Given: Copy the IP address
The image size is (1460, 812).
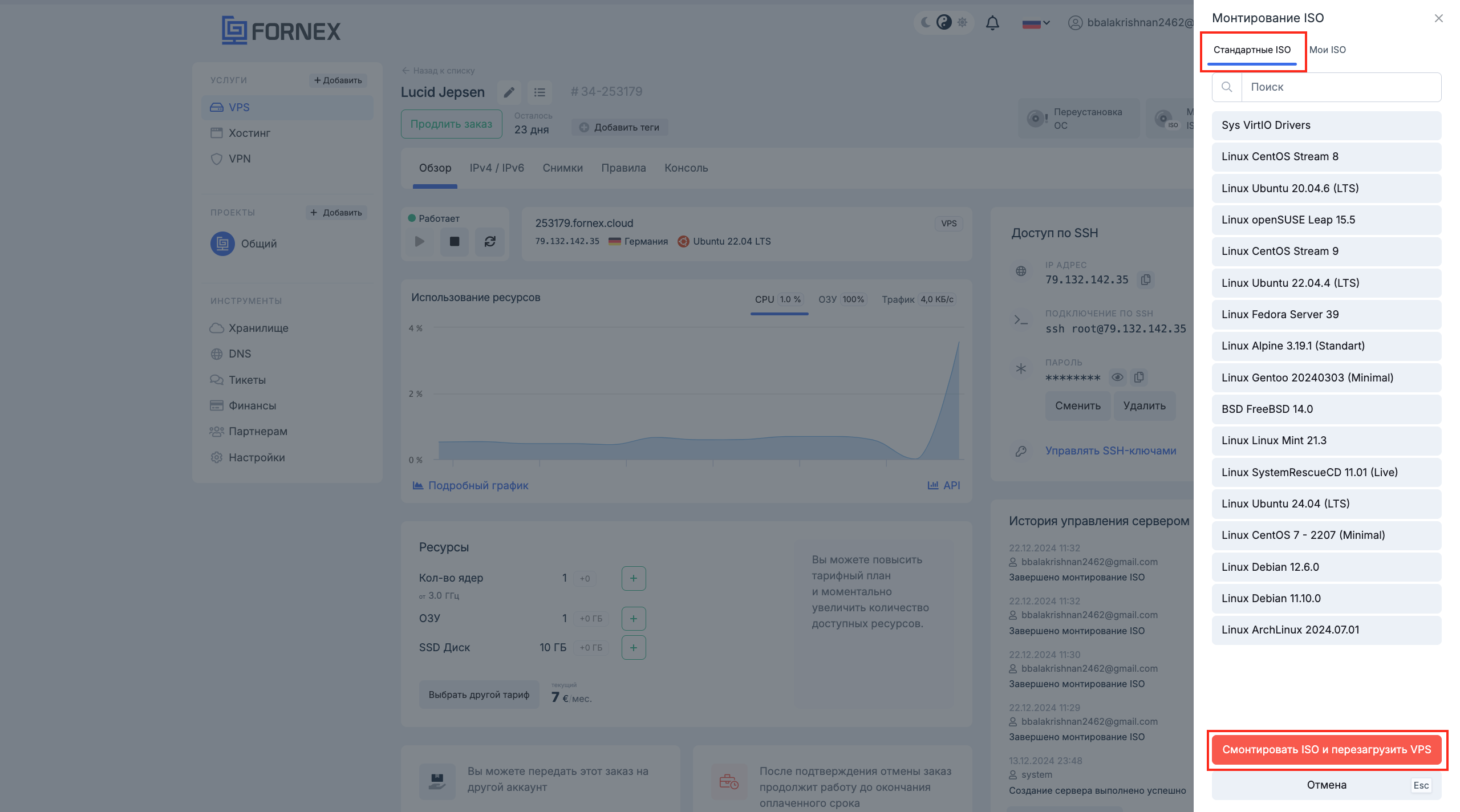Looking at the screenshot, I should tap(1146, 279).
